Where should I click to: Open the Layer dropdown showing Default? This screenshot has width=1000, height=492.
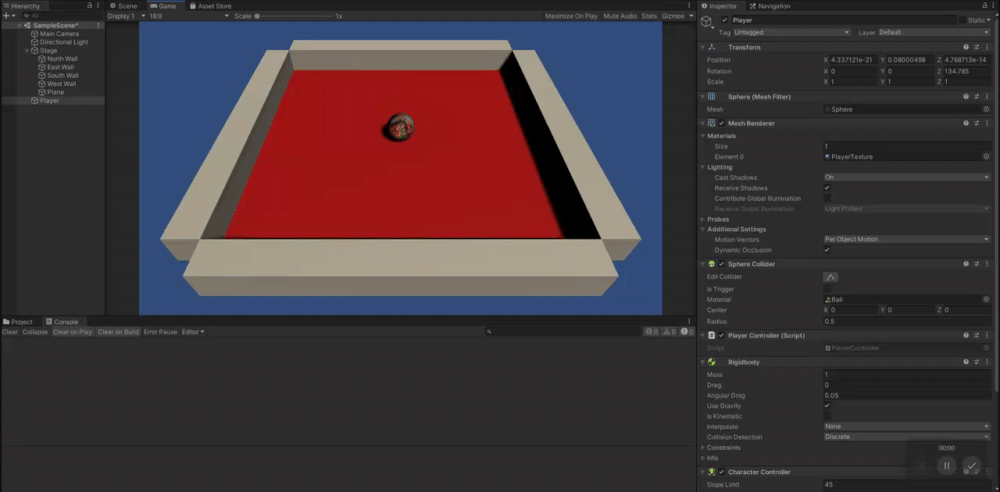click(934, 32)
